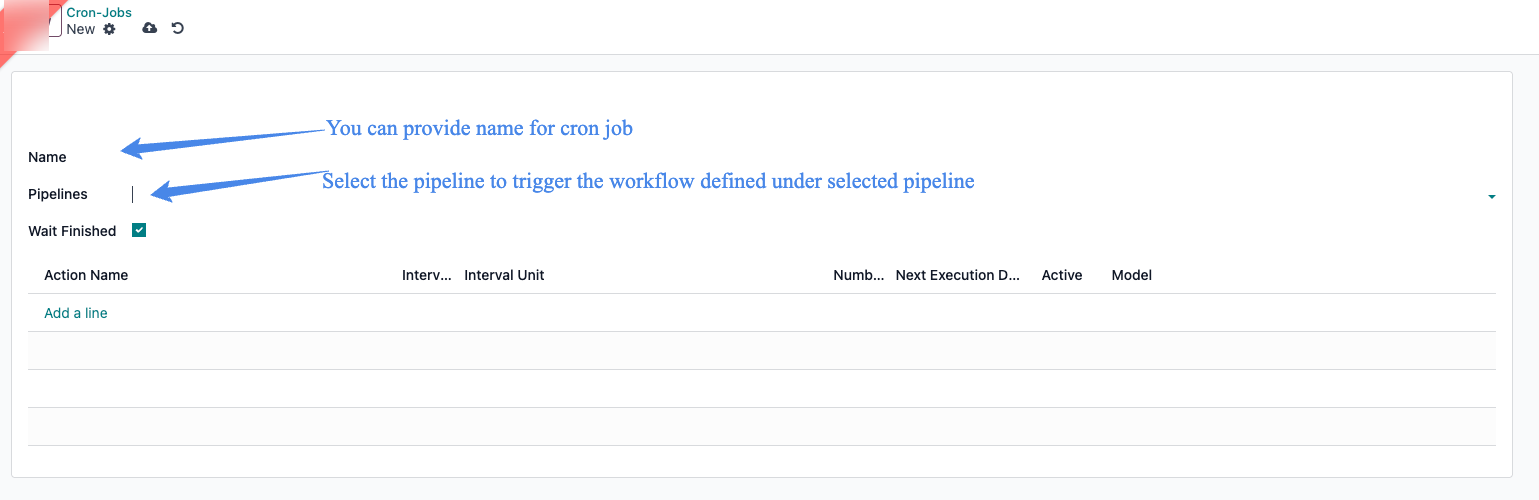Expand the Pipelines dropdown arrow
The height and width of the screenshot is (500, 1539).
pyautogui.click(x=1491, y=197)
